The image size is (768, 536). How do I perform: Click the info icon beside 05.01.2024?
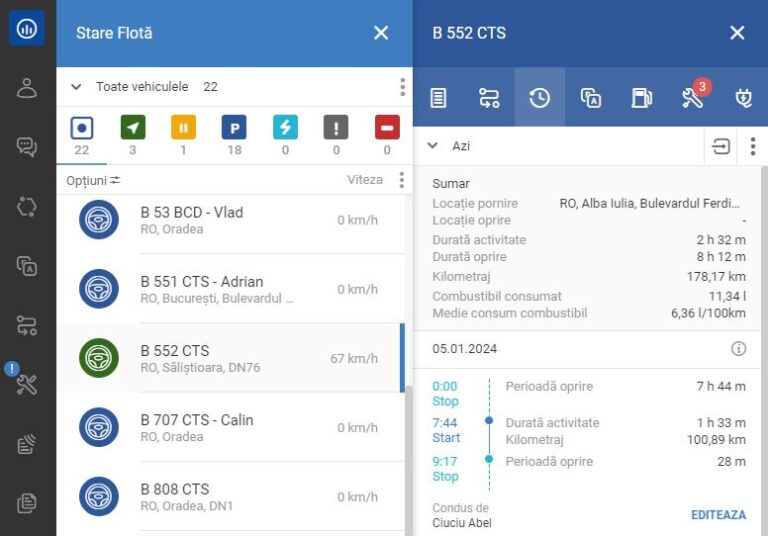pos(738,349)
